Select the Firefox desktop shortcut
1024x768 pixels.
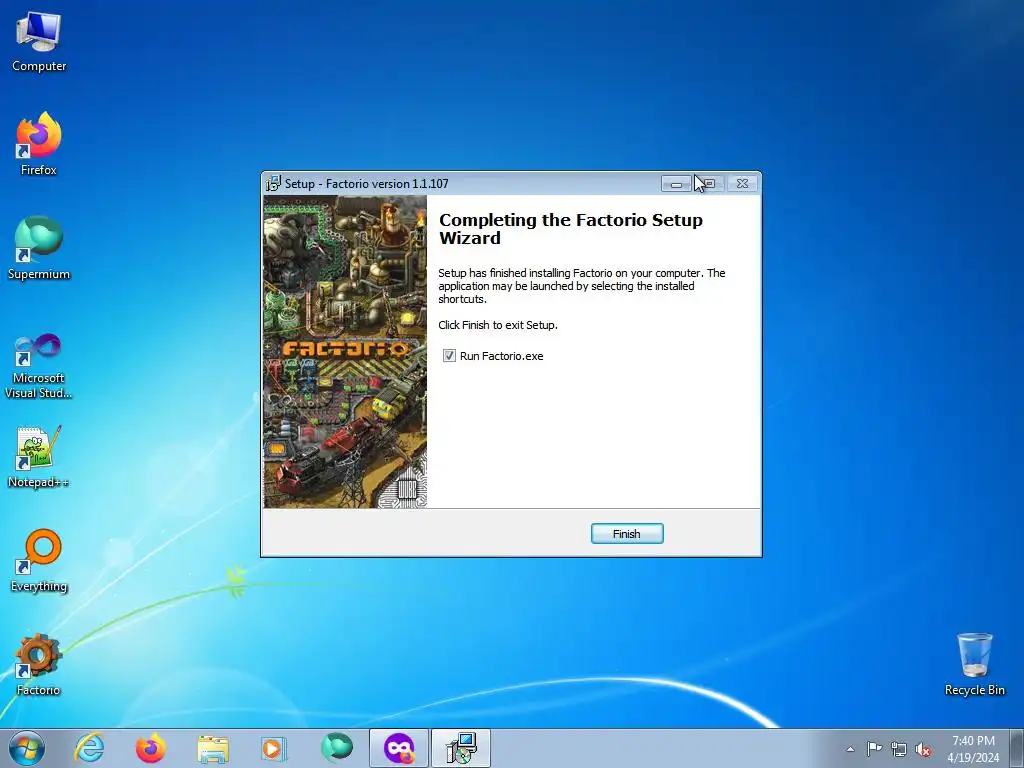[39, 144]
